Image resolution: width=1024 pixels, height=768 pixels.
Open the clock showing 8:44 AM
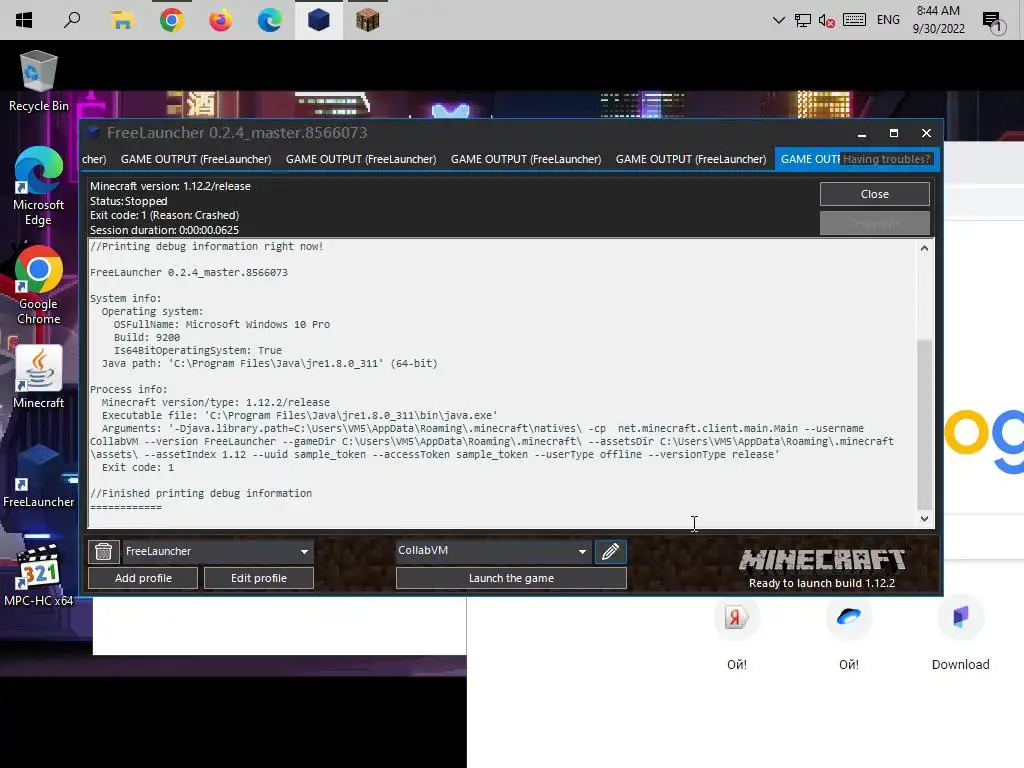(938, 20)
